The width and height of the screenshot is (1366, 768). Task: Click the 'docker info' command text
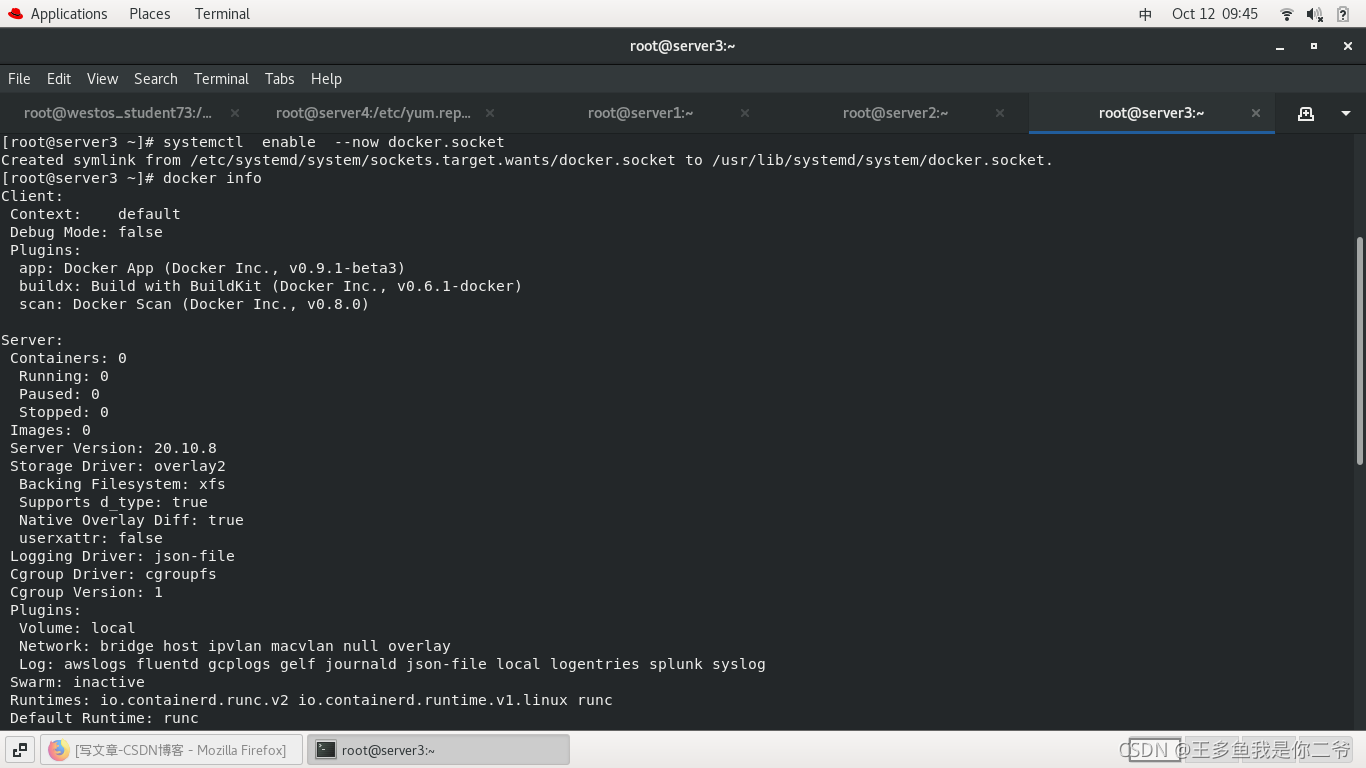212,178
